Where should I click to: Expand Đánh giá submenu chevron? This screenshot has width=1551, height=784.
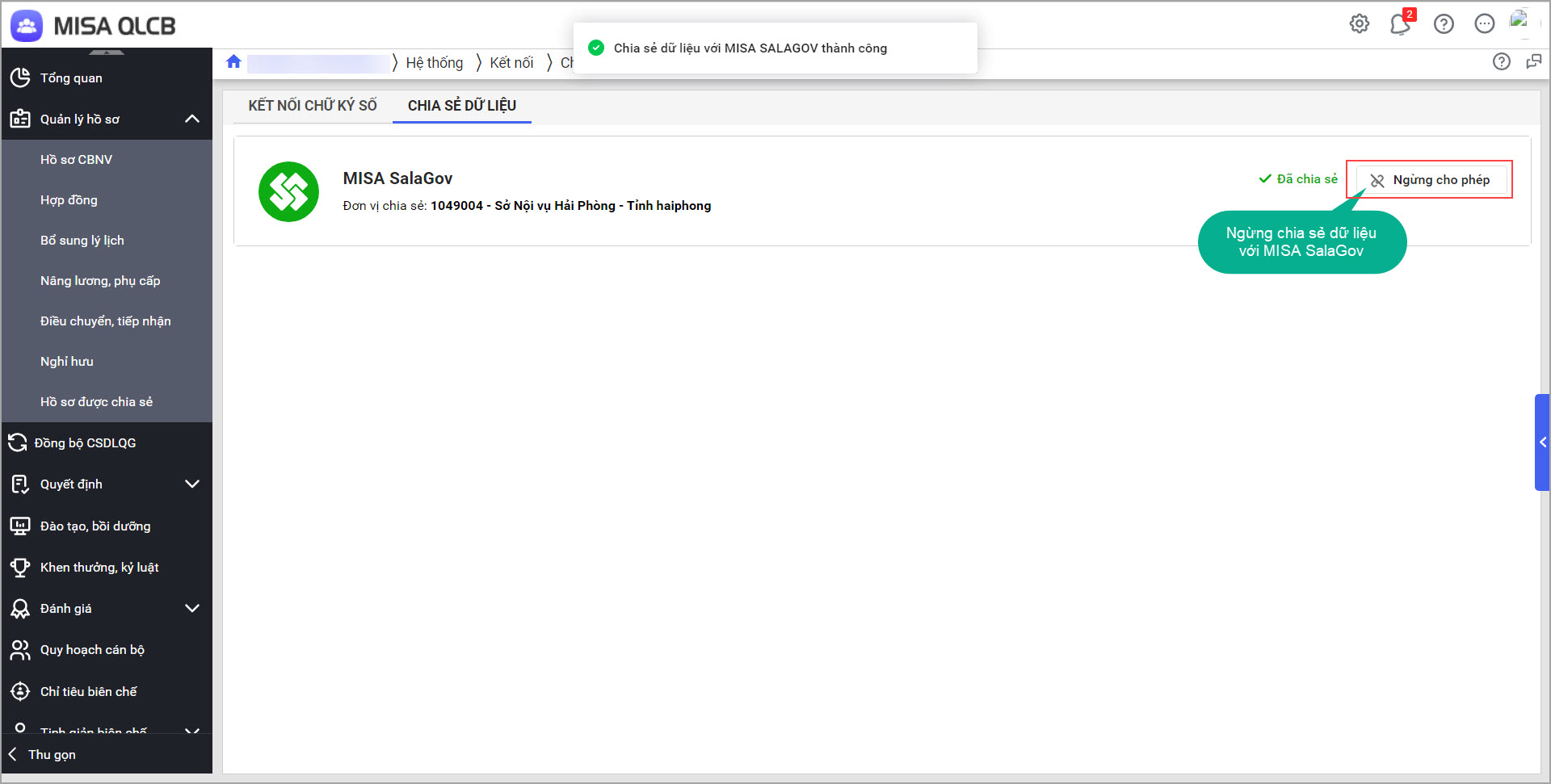(x=192, y=608)
